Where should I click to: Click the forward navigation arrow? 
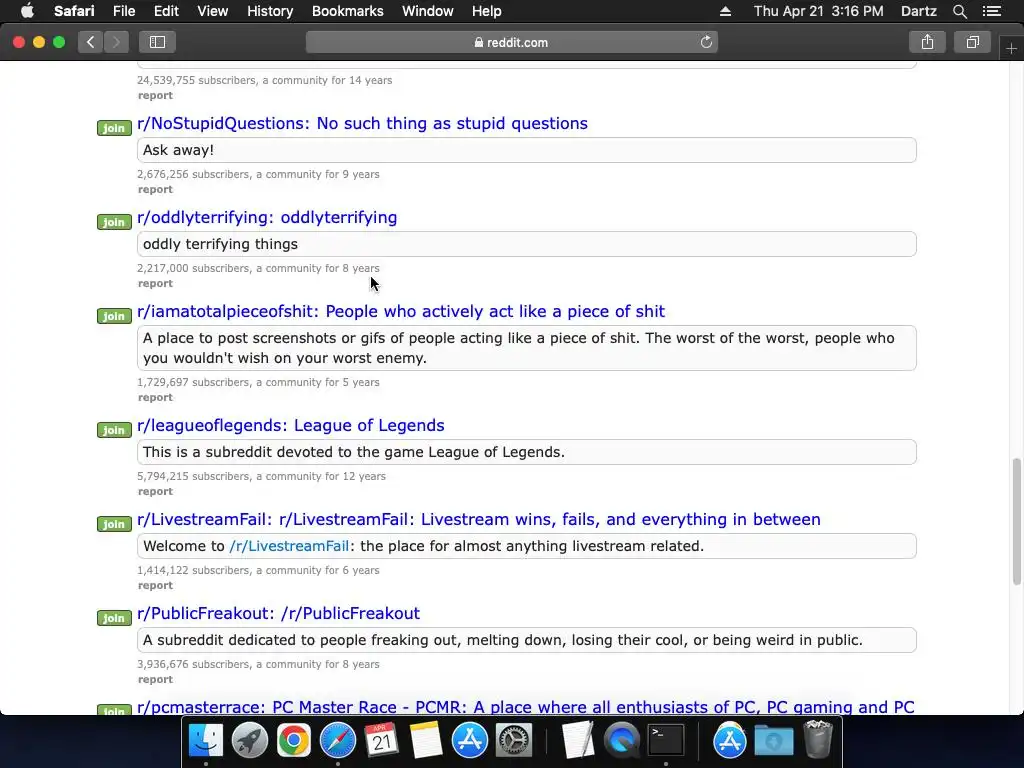(x=116, y=42)
